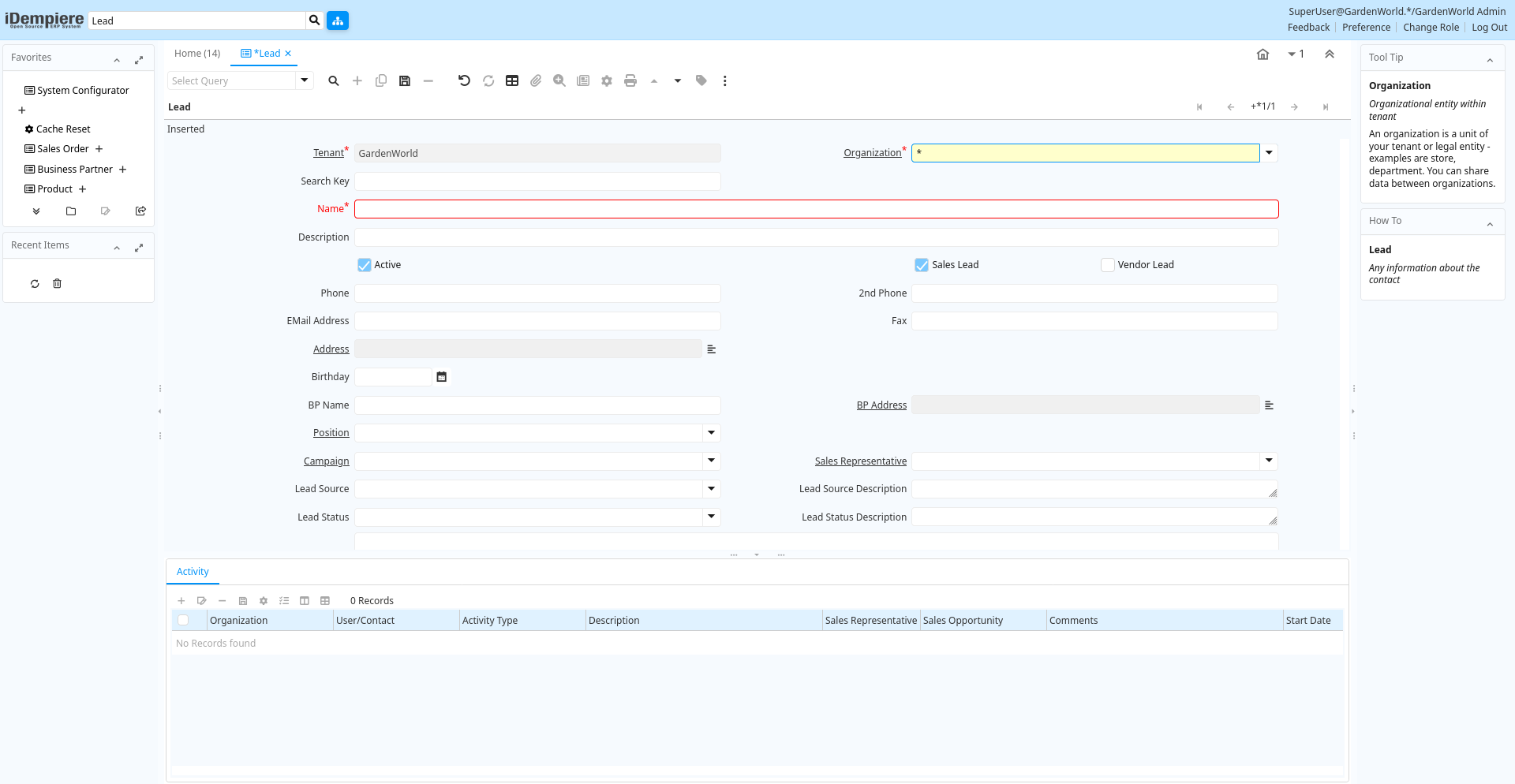
Task: Click the Undo changes toolbar icon
Action: click(x=464, y=80)
